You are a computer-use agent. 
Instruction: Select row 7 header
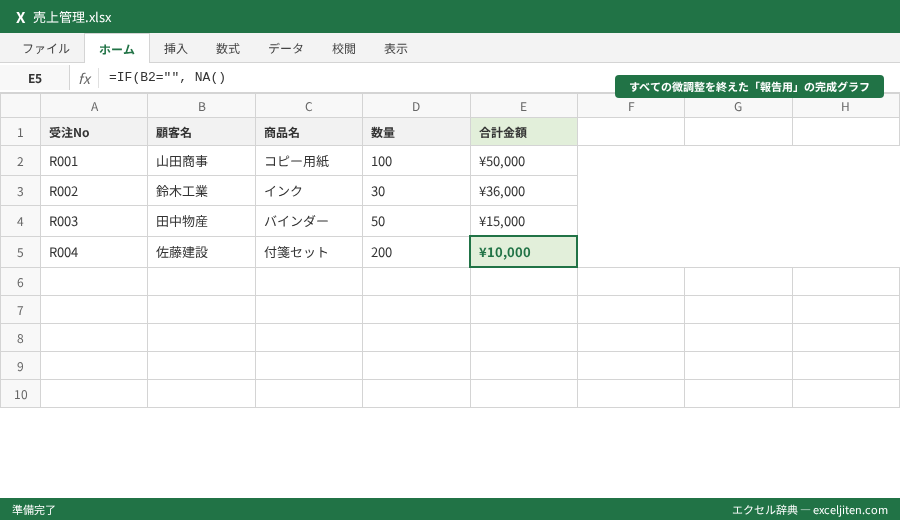click(20, 310)
